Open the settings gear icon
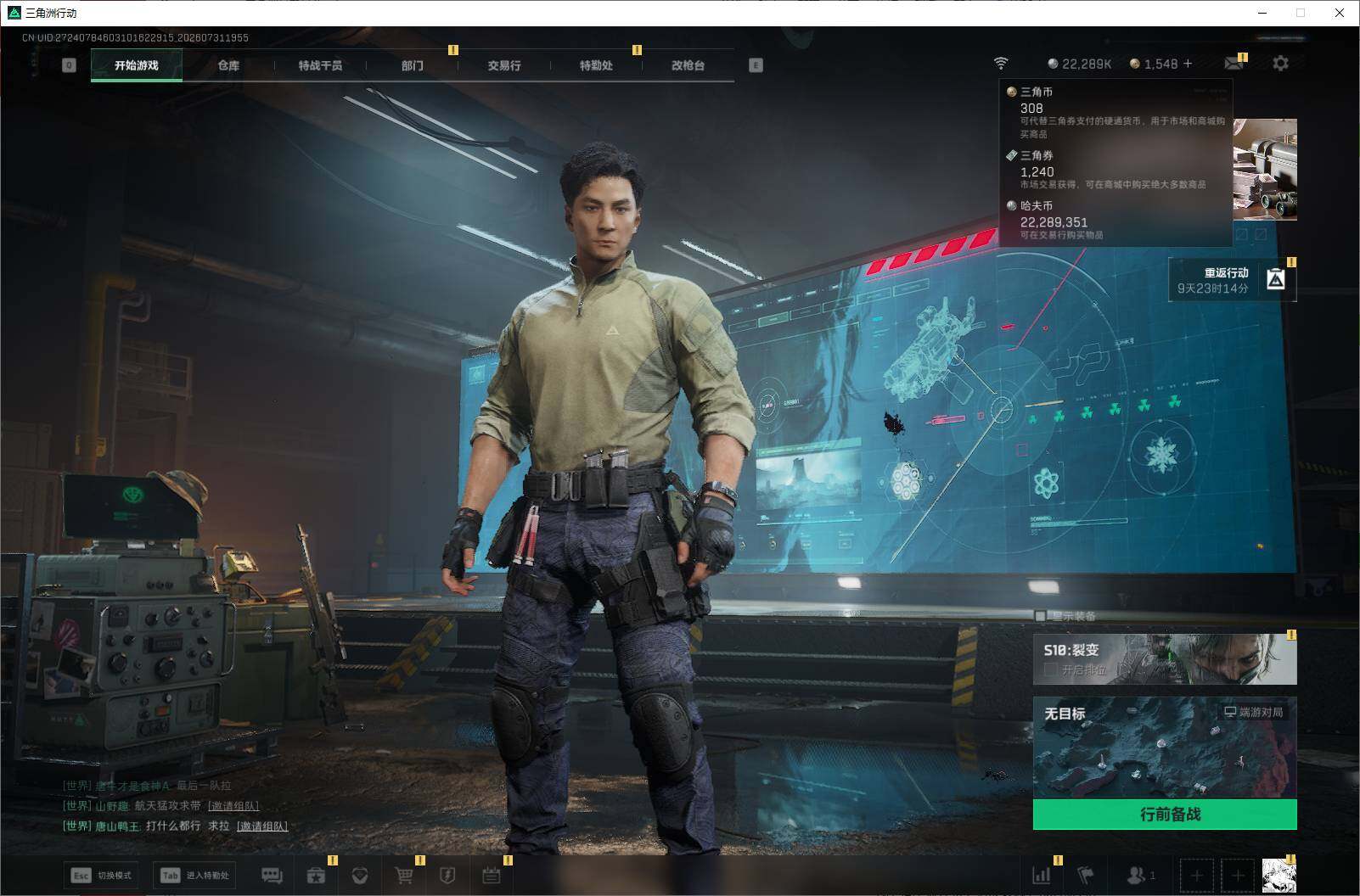 pyautogui.click(x=1280, y=64)
